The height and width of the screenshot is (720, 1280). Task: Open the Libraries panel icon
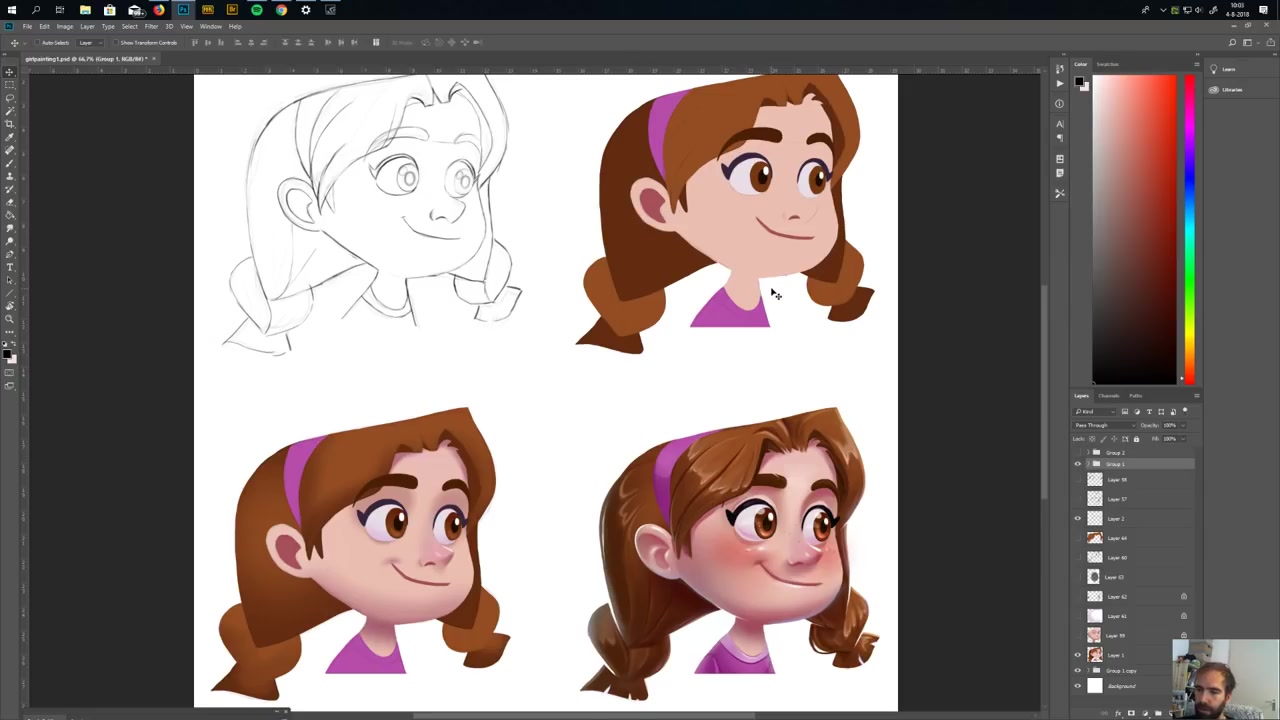click(1214, 90)
